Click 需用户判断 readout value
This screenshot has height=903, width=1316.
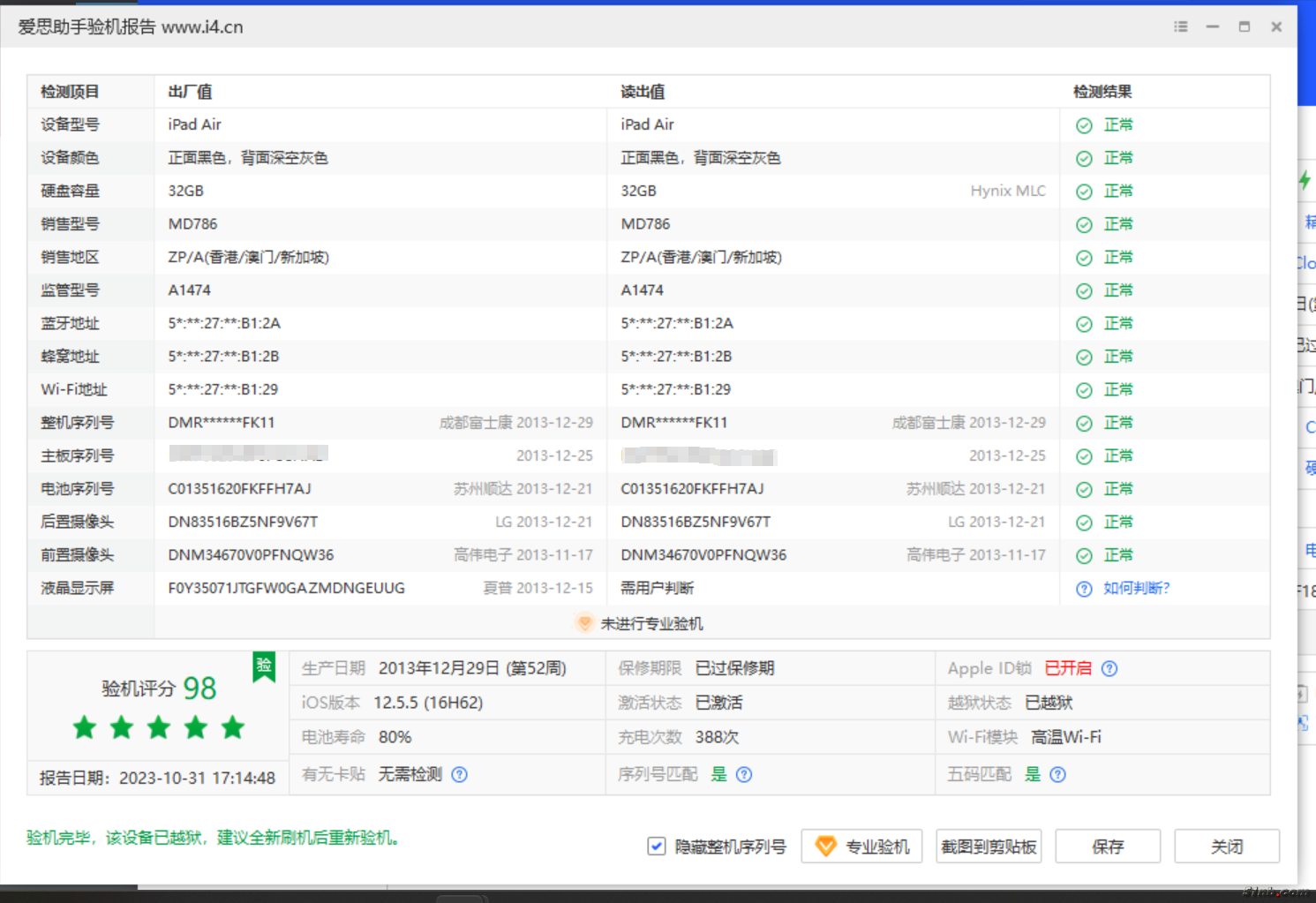click(x=657, y=588)
